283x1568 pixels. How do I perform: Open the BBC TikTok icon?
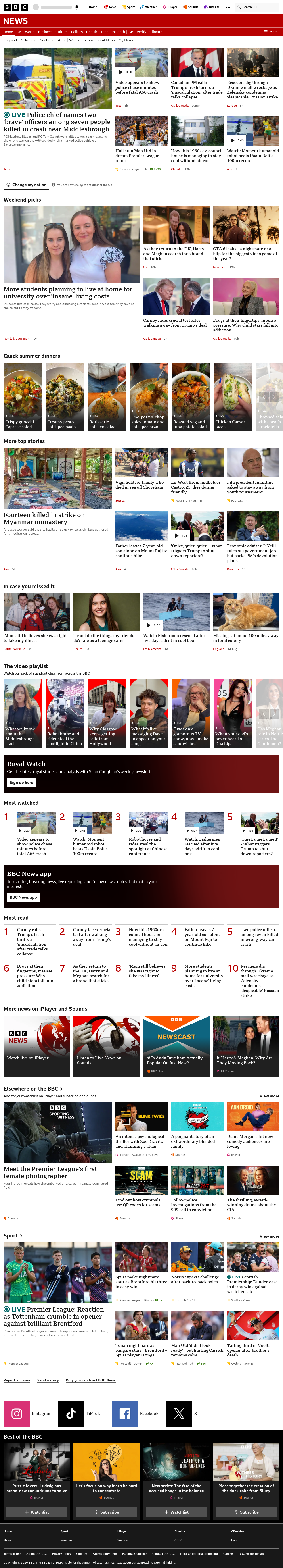[x=71, y=1413]
